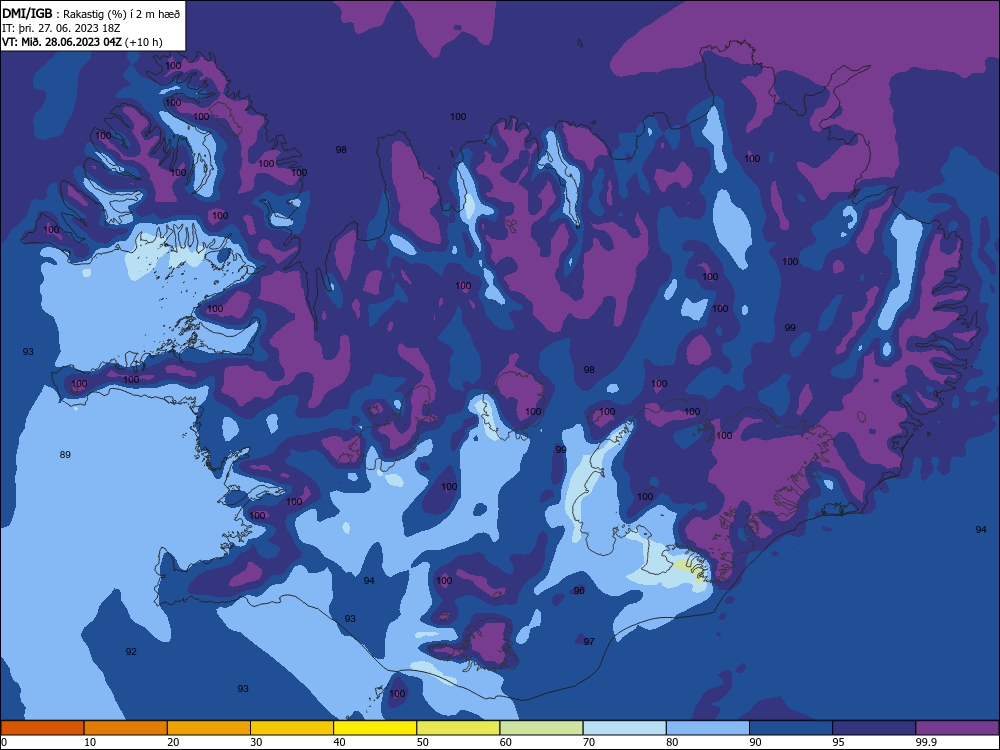Choose the golden 30–40 legend swatch
Viewport: 1000px width, 750px height.
coord(292,728)
